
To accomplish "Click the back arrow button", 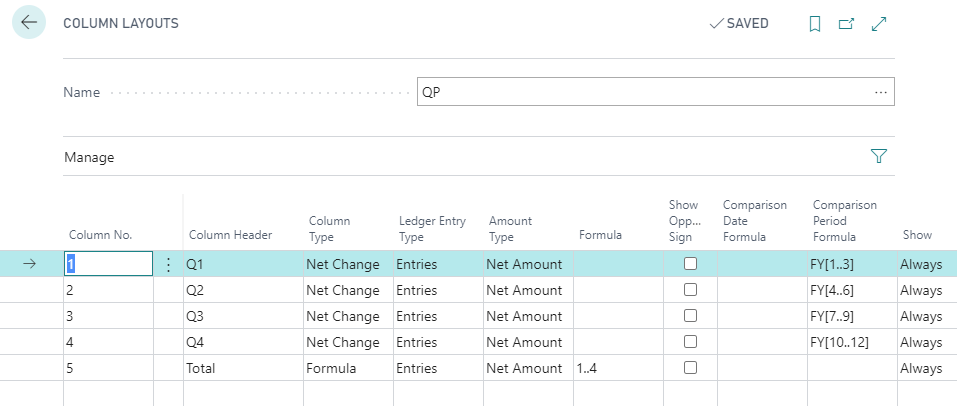I will [28, 23].
